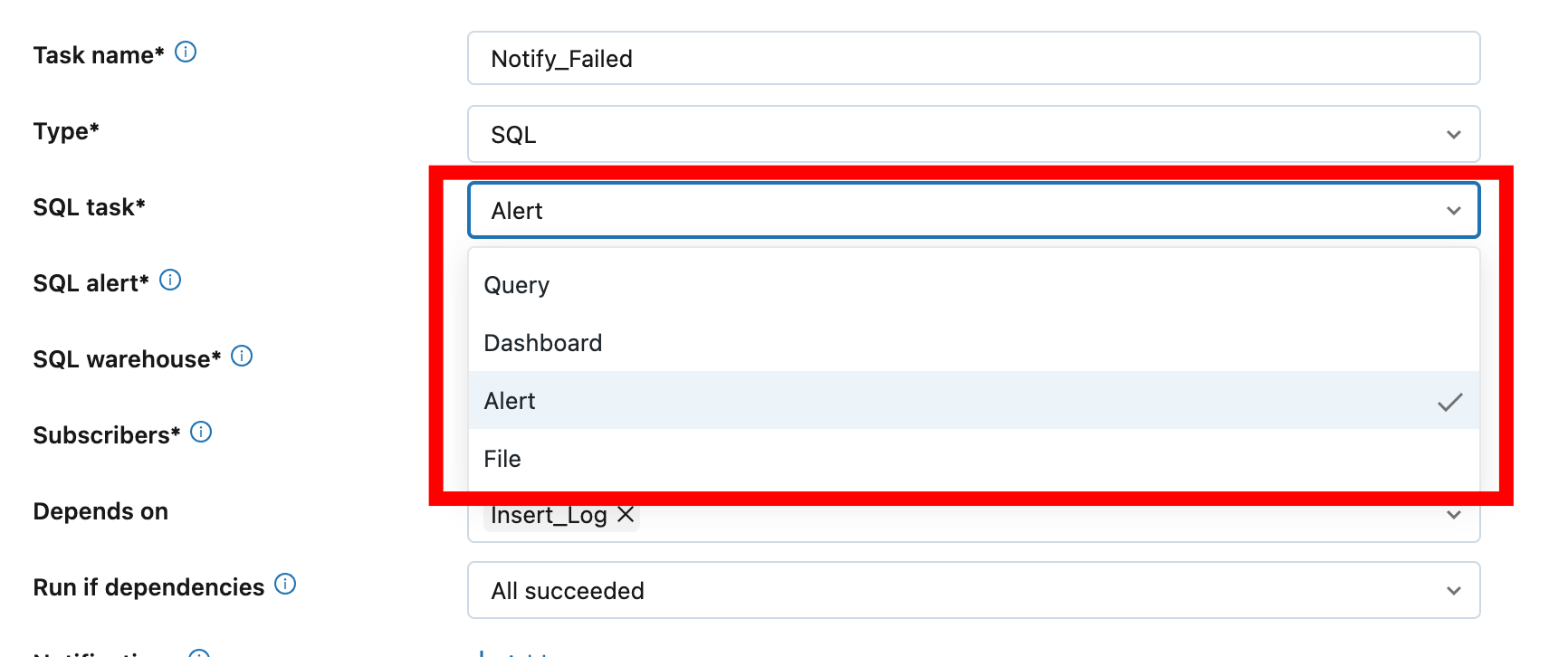This screenshot has width=1568, height=657.
Task: Choose the Dashboard option
Action: tap(973, 343)
